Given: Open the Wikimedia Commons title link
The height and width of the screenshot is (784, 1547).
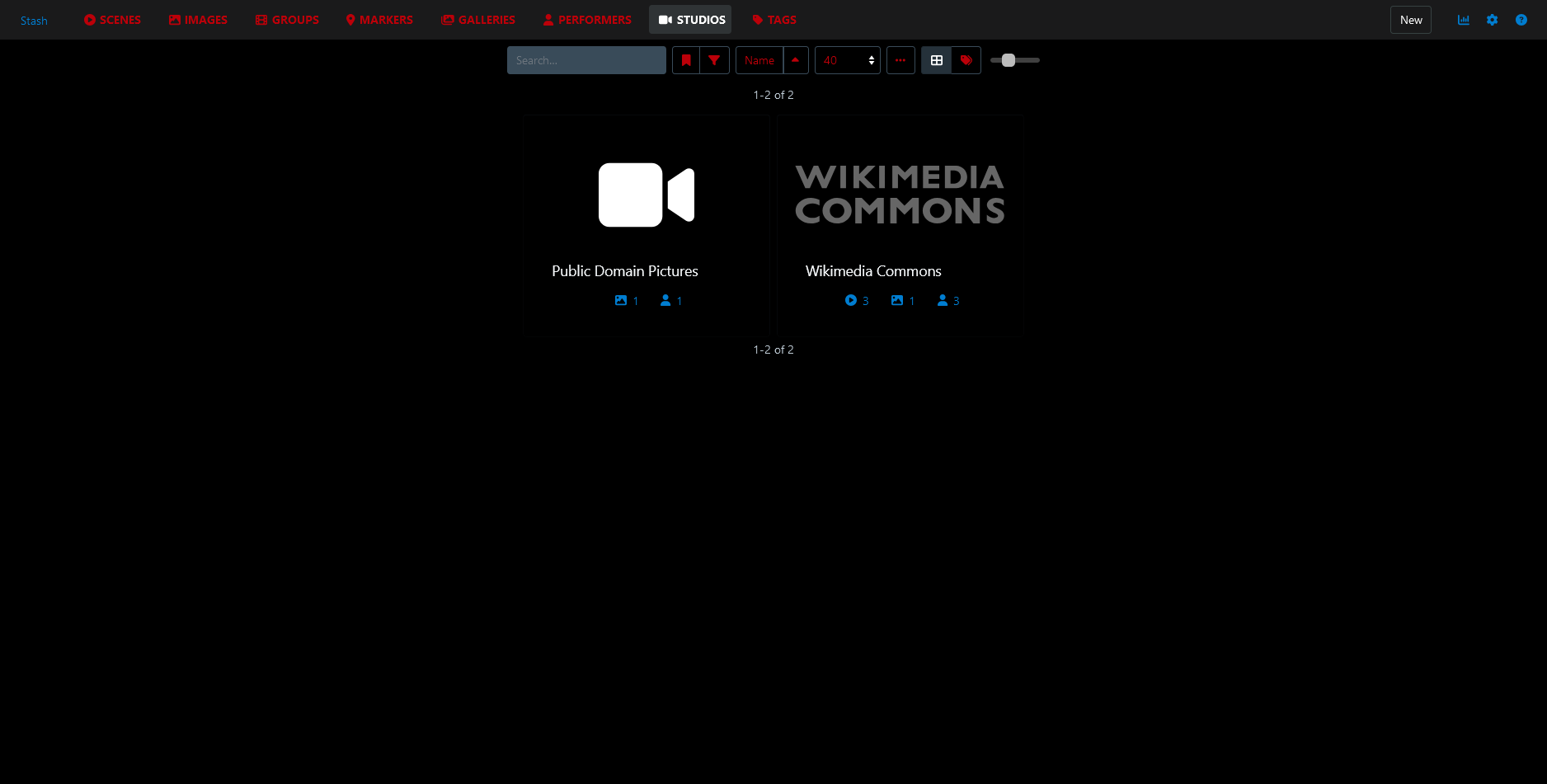Looking at the screenshot, I should pyautogui.click(x=873, y=271).
